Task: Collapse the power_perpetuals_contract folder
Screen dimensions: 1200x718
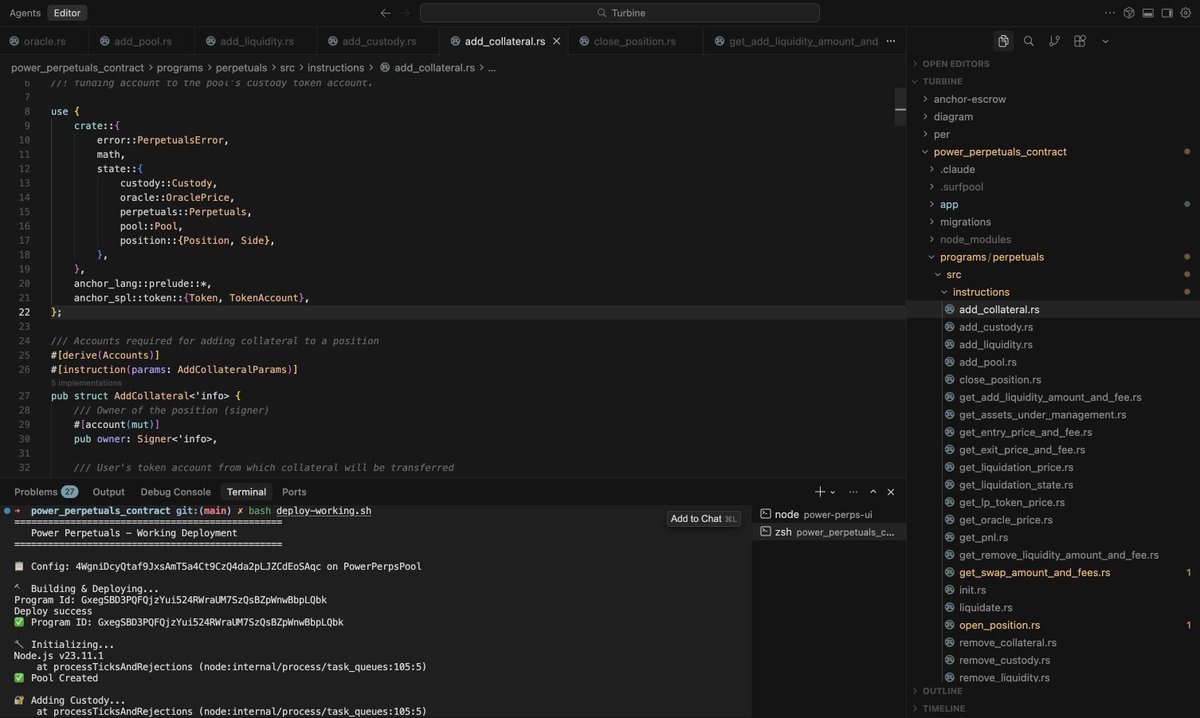Action: (x=1054, y=152)
